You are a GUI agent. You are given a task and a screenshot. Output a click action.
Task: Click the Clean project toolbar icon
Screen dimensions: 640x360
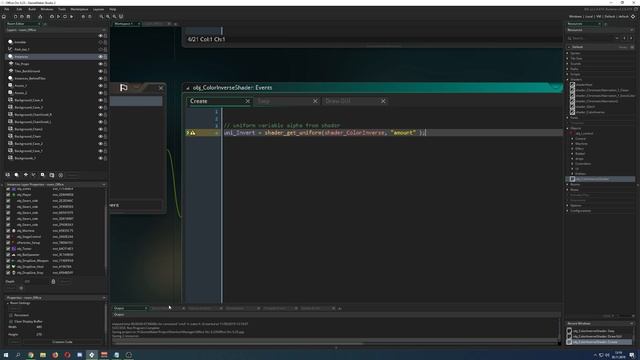(x=71, y=17)
